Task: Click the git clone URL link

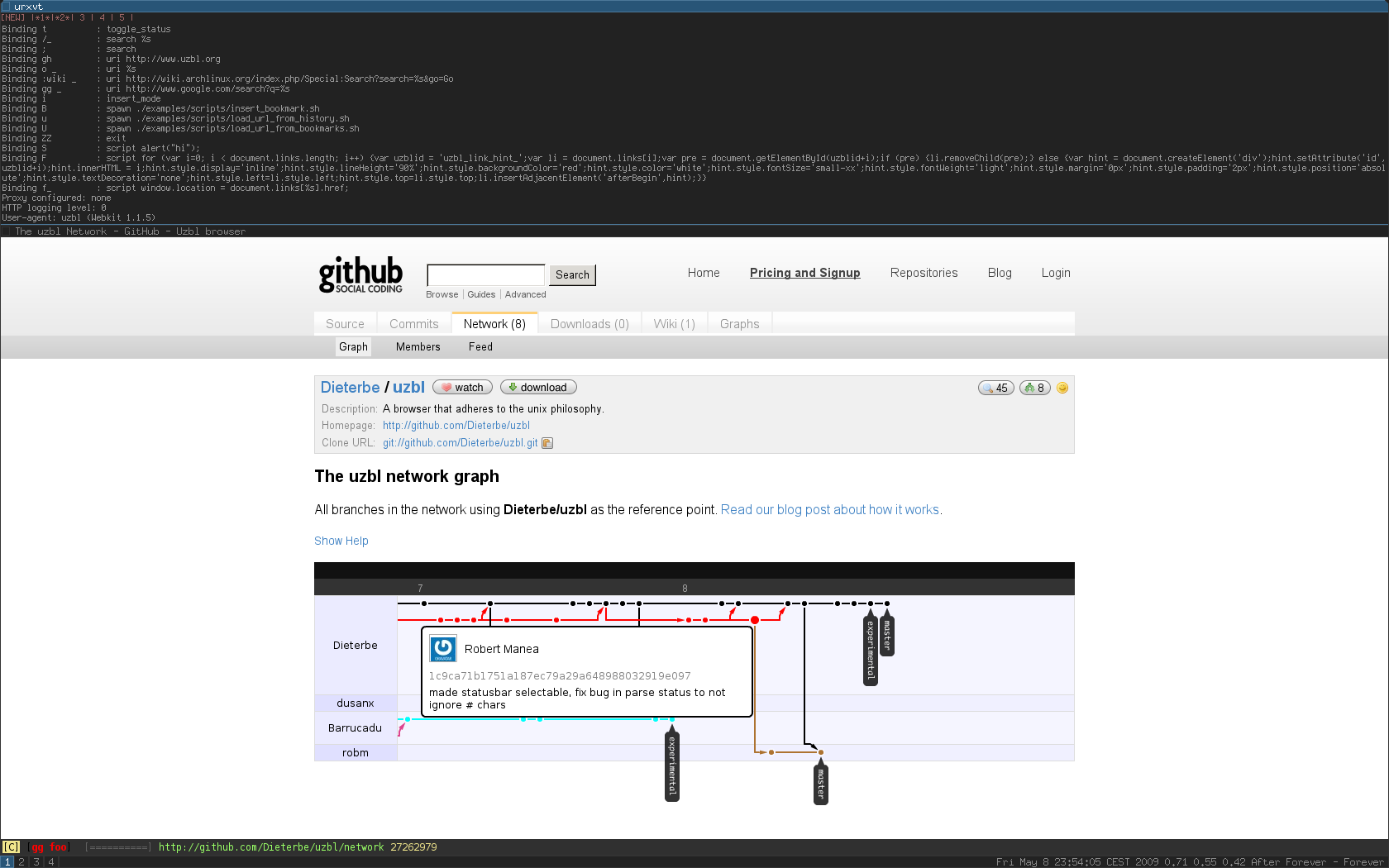Action: (x=460, y=443)
